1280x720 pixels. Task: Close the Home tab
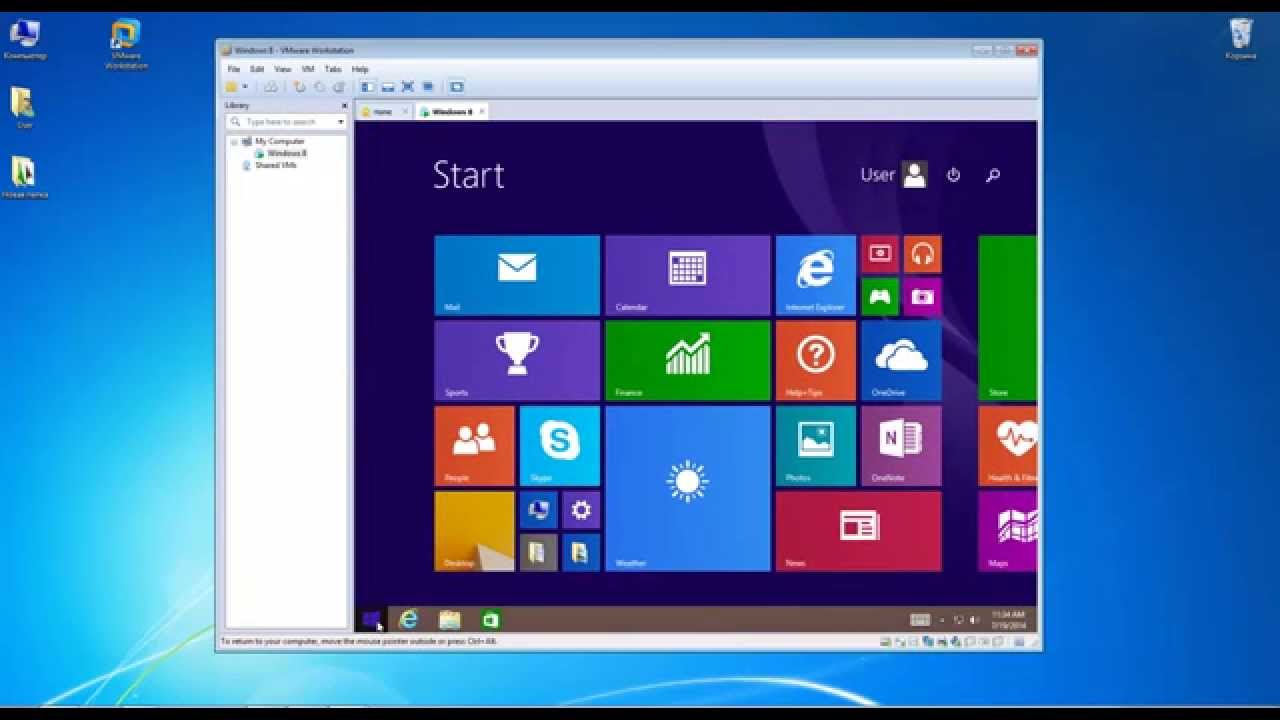405,112
